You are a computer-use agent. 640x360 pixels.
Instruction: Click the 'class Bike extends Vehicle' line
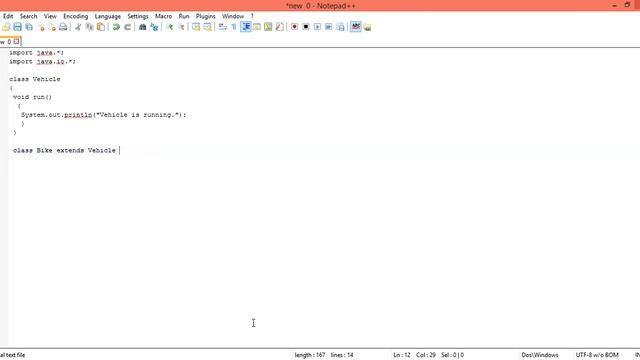coord(64,151)
